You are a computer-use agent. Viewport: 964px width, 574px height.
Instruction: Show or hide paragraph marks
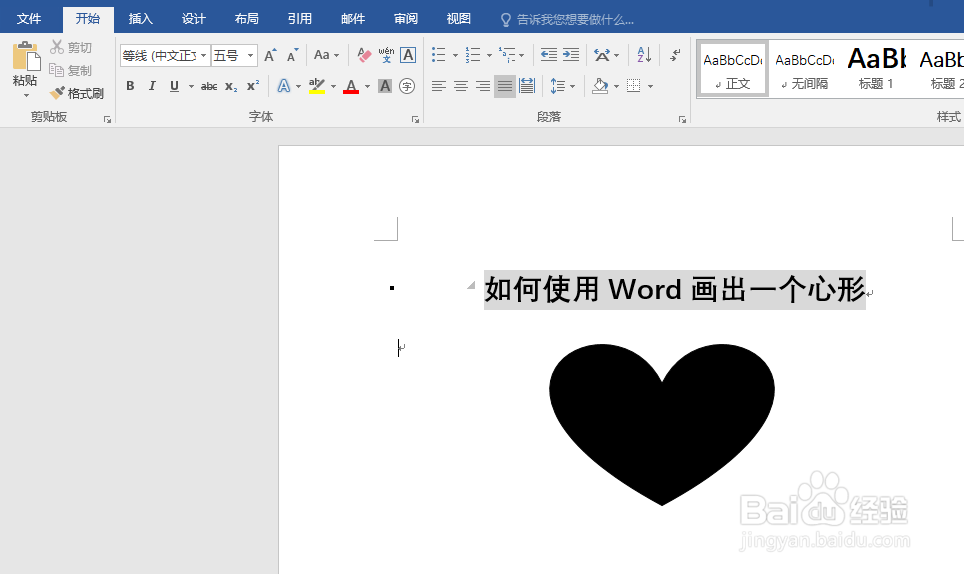coord(675,55)
